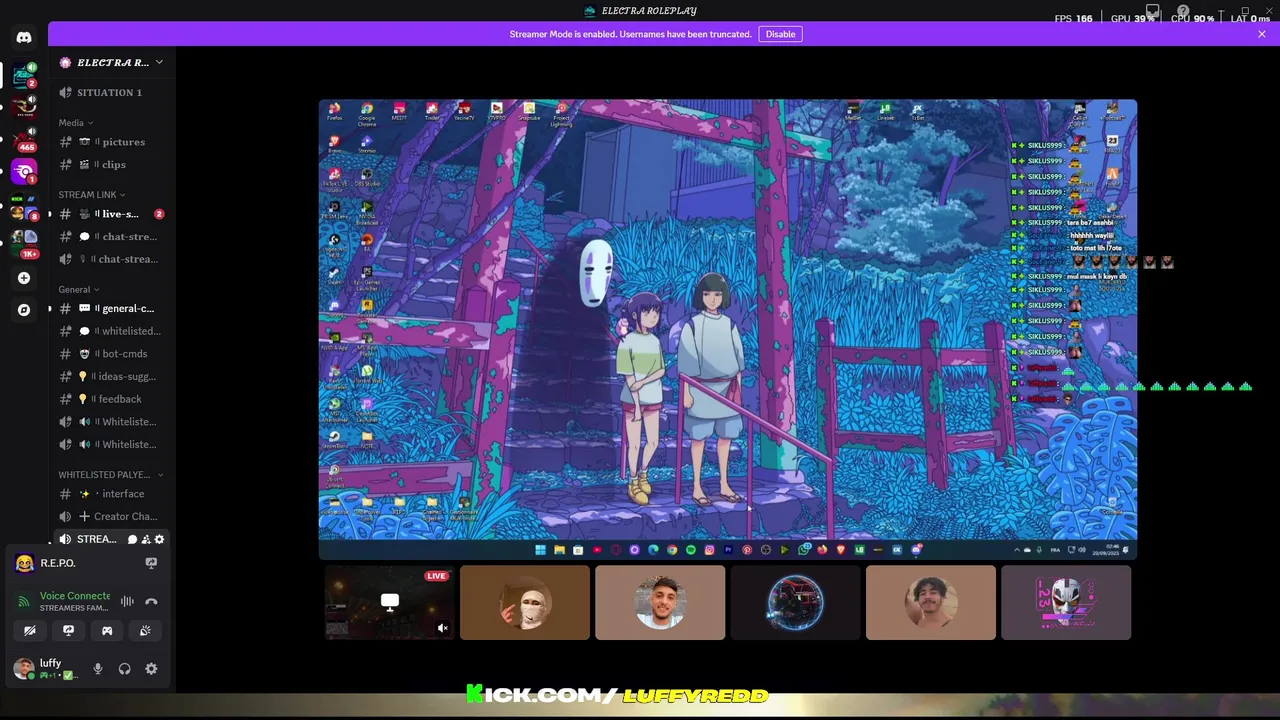Select the LIVE stream thumbnail tile
This screenshot has width=1280, height=720.
click(389, 602)
